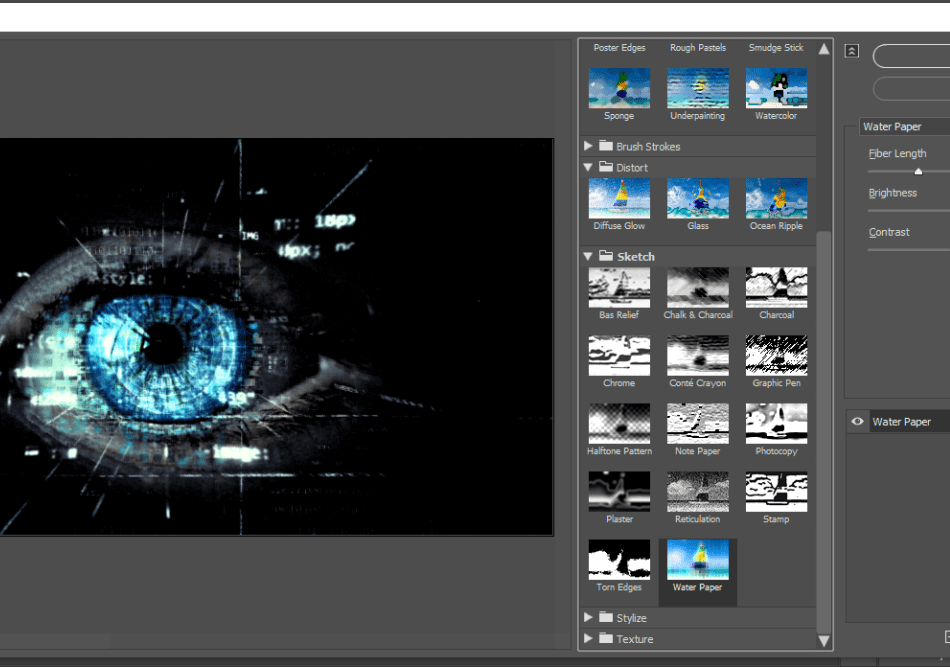This screenshot has height=667, width=950.
Task: Click the Brightness slider track
Action: pos(909,211)
